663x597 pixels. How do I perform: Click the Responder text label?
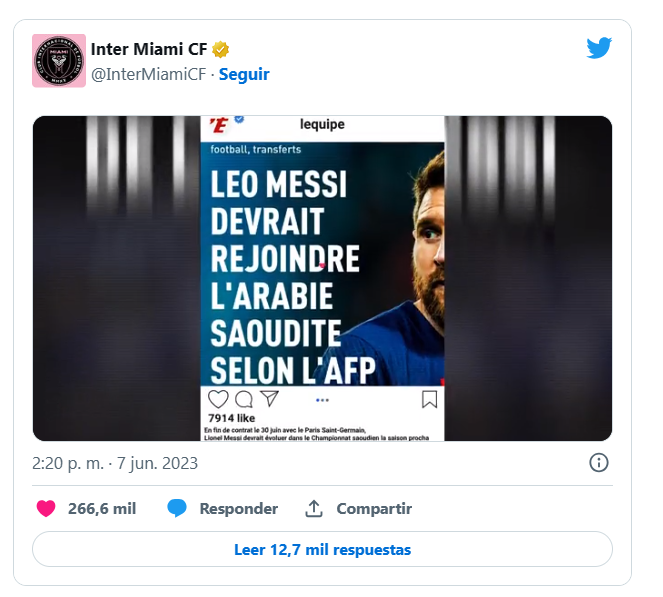238,508
